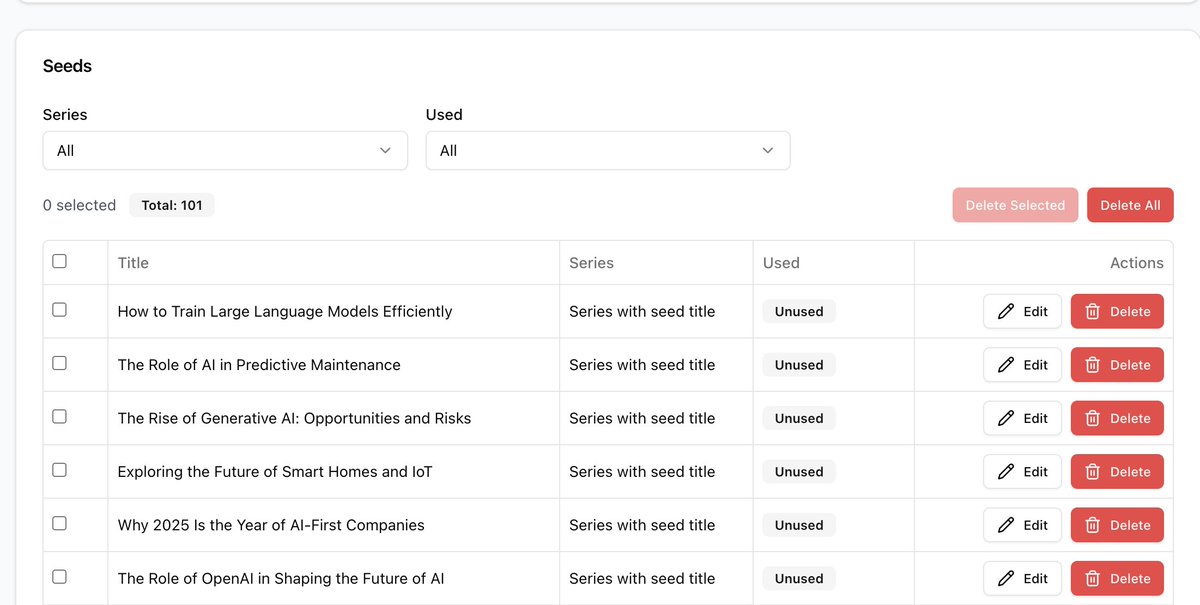Click the Title column header
This screenshot has height=605, width=1200.
[x=133, y=263]
